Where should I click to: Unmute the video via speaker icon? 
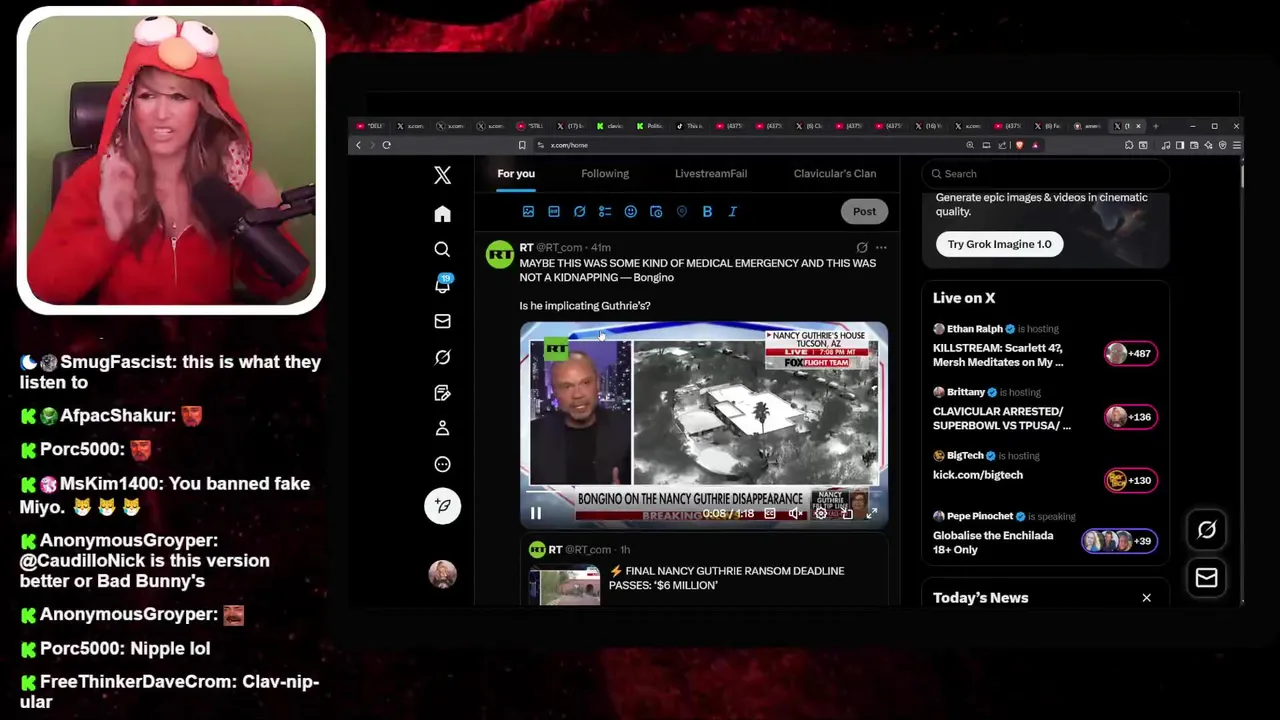795,514
